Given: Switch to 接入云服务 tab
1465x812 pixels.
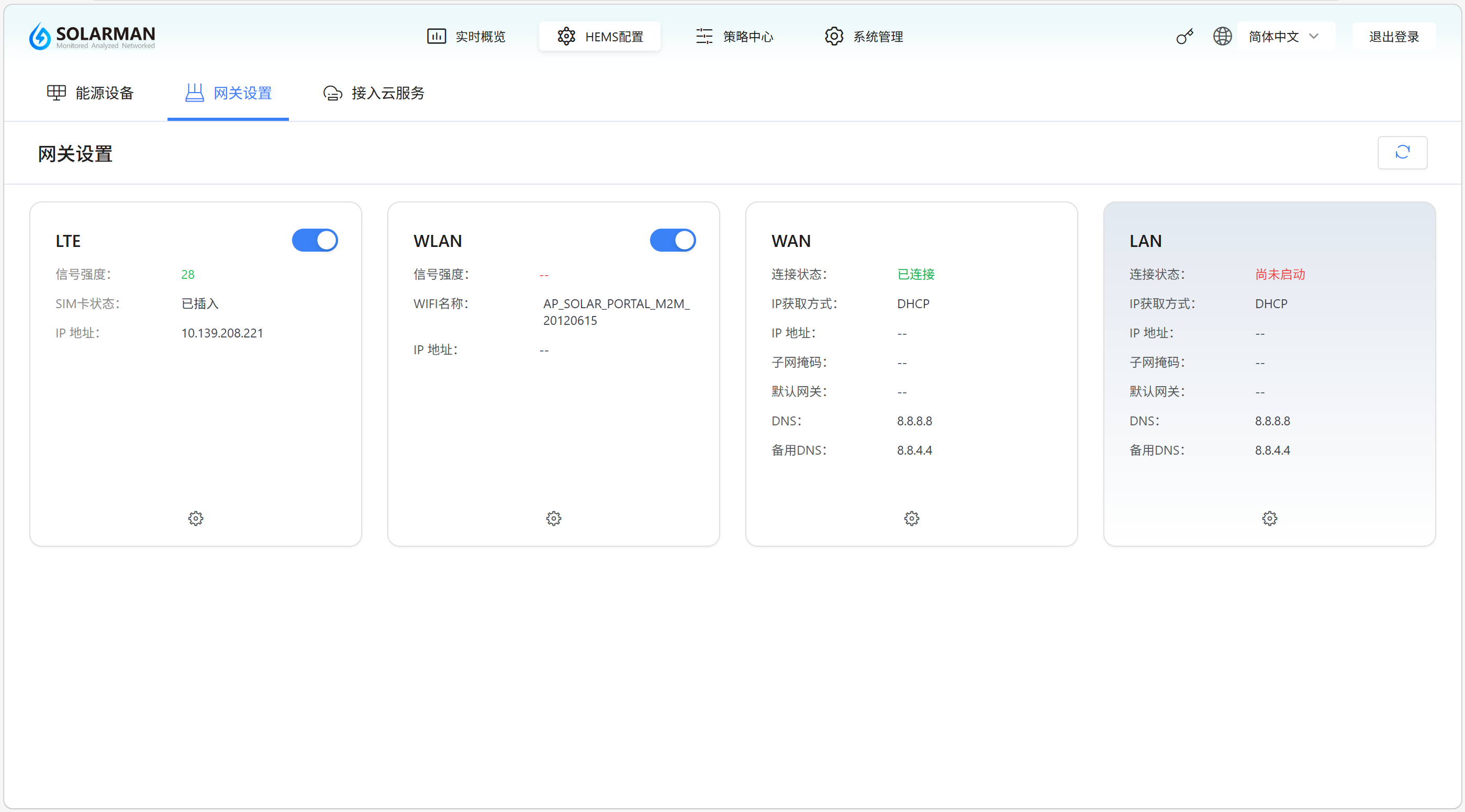Looking at the screenshot, I should pyautogui.click(x=374, y=93).
